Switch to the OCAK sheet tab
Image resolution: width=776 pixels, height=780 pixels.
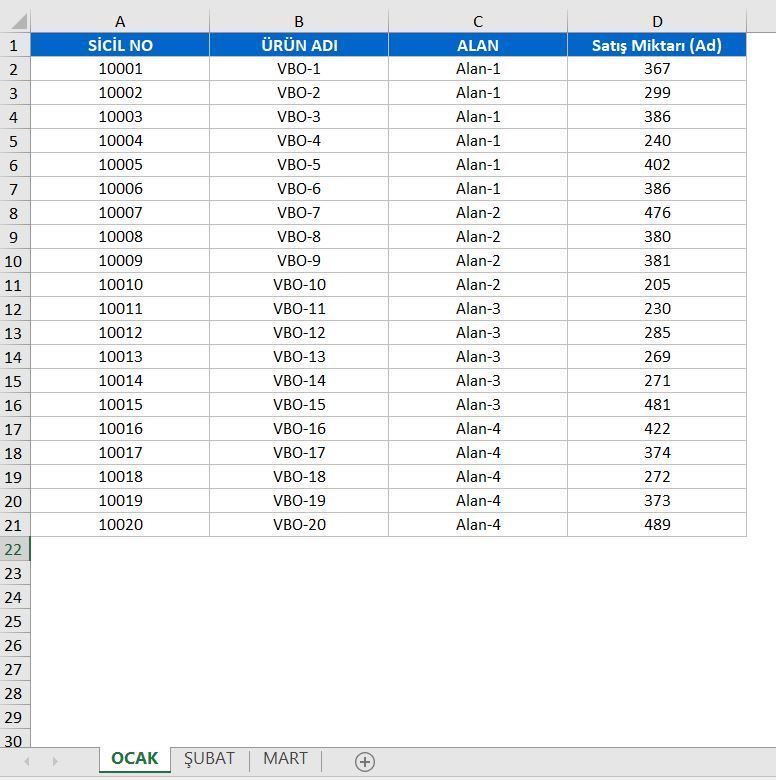click(x=134, y=759)
